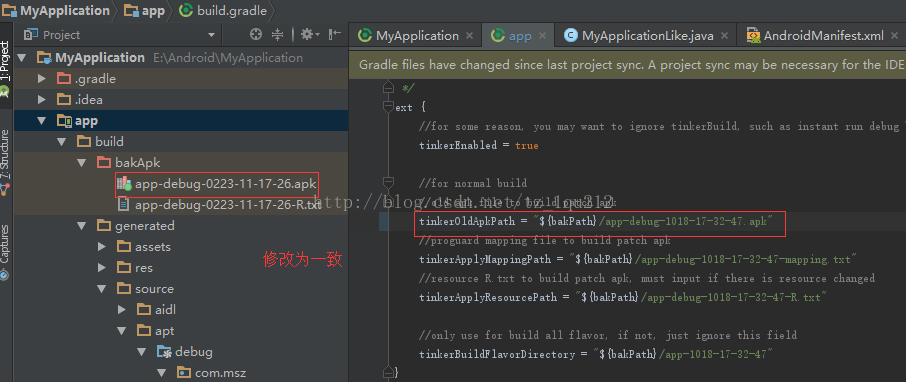
Task: Fold the ext block in editor
Action: pyautogui.click(x=388, y=107)
